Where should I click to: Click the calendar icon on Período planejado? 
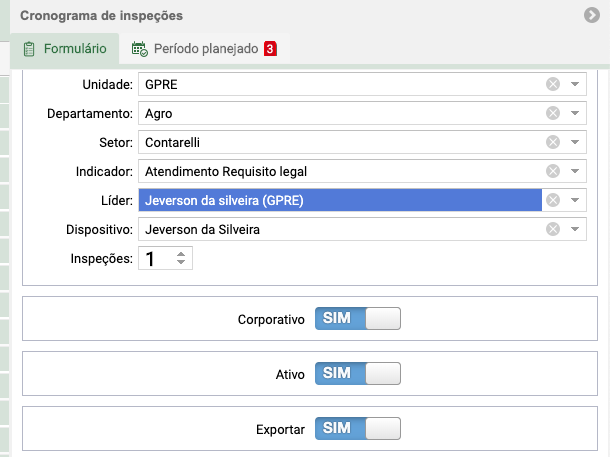click(139, 49)
